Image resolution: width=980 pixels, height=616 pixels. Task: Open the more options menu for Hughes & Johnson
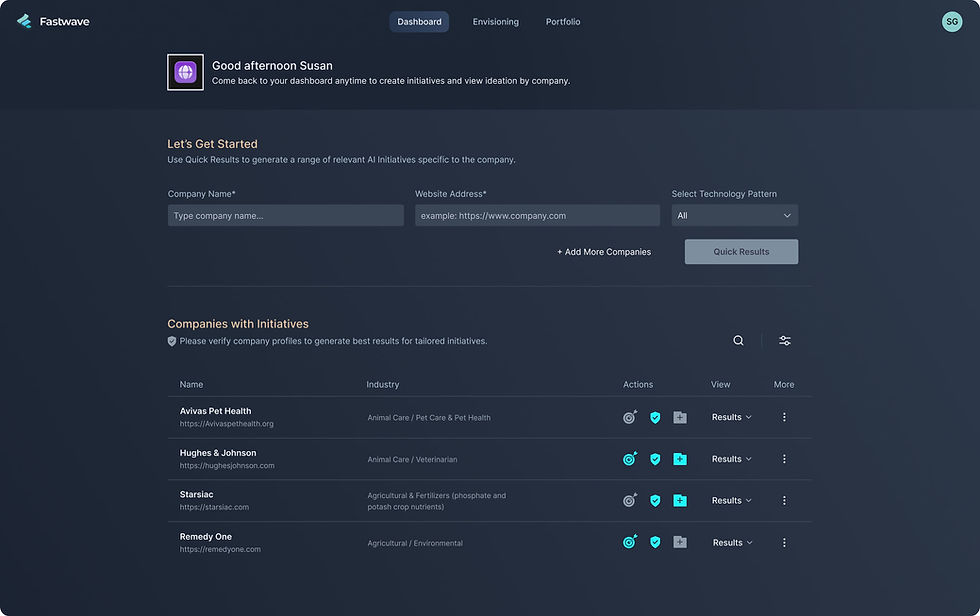(784, 459)
